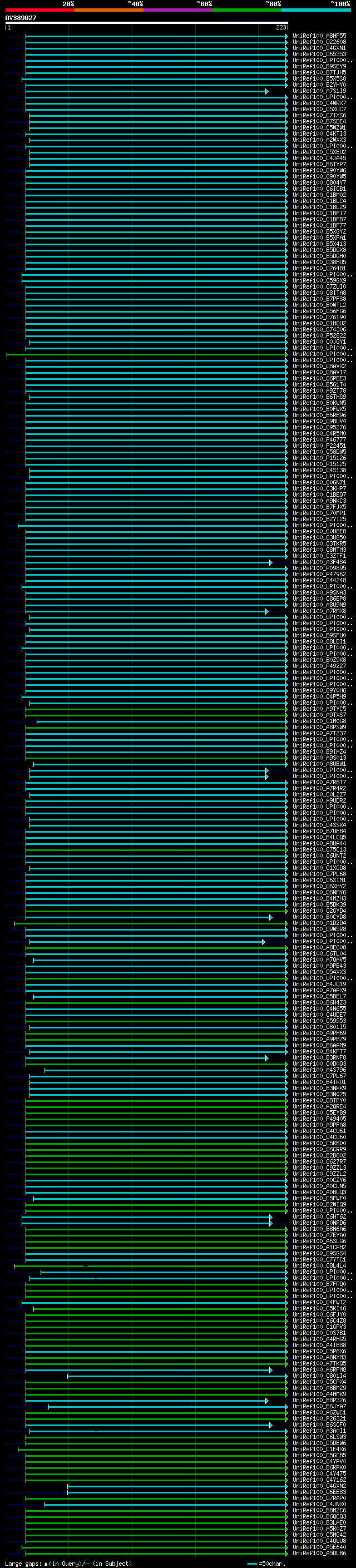Select the UniRef100_B5DK39 label

coord(319,904)
